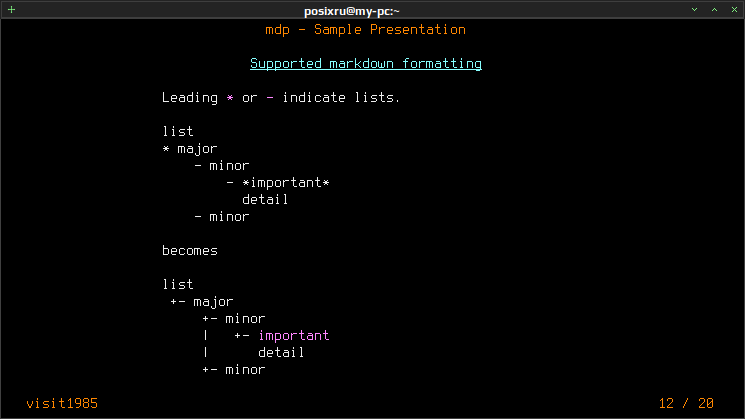Click the up chevron in title bar
This screenshot has height=419, width=745.
point(714,10)
